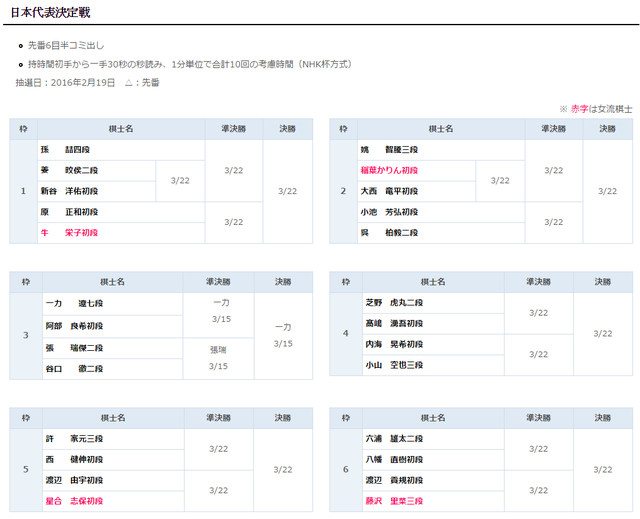The height and width of the screenshot is (519, 640).
Task: Click 張瑞 3/15 semifinal result cell
Action: tap(218, 358)
